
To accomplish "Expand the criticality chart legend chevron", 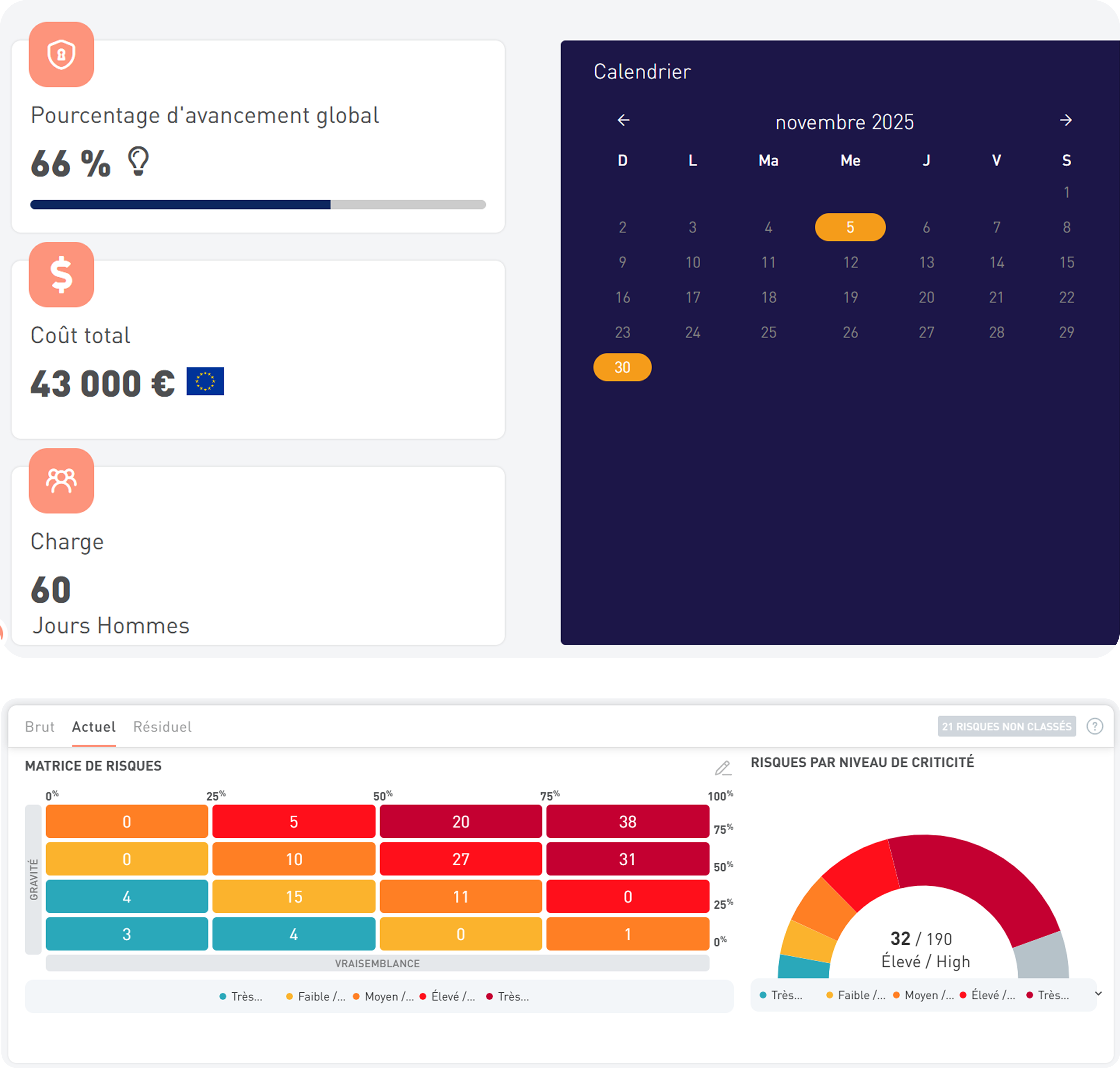I will [1098, 993].
